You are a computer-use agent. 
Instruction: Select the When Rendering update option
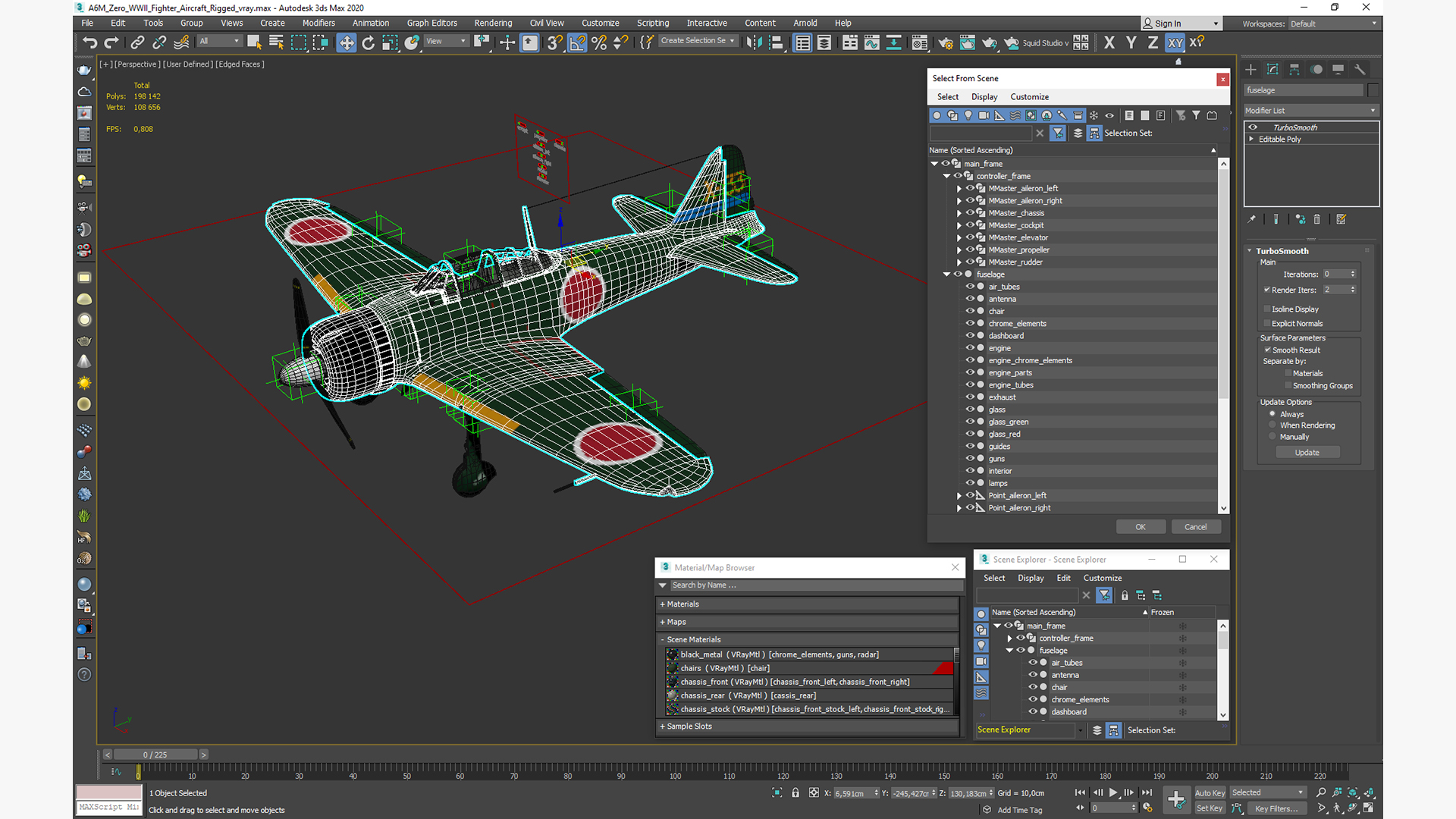click(1272, 425)
